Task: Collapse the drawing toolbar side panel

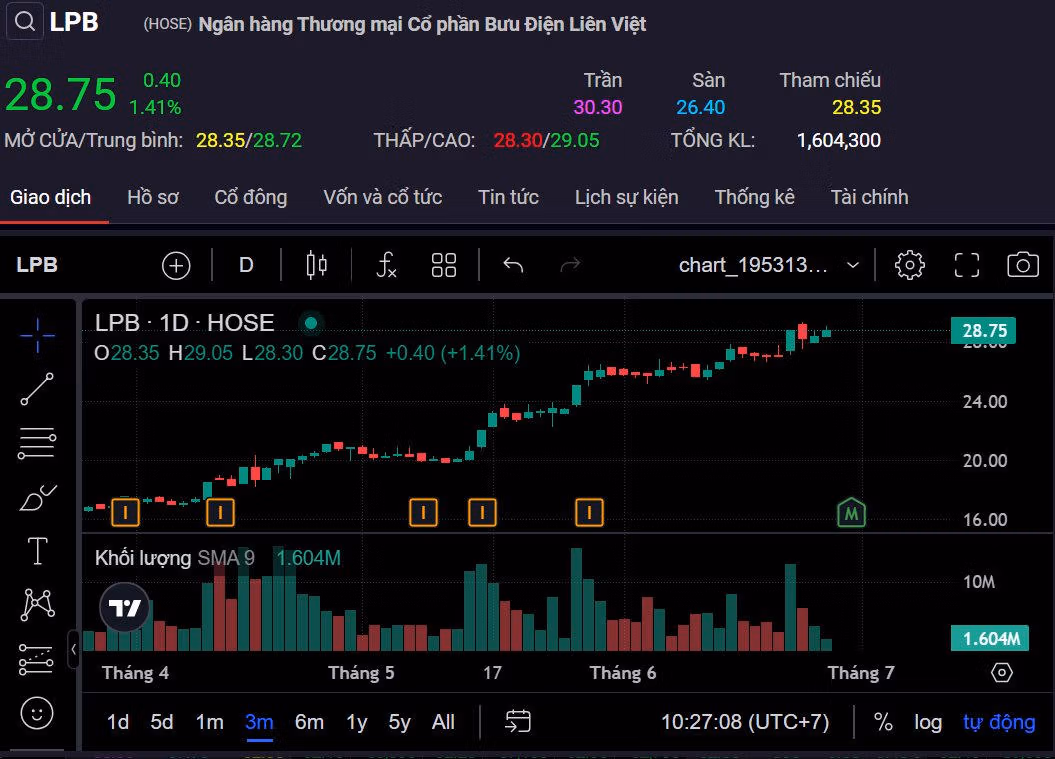Action: click(x=74, y=650)
